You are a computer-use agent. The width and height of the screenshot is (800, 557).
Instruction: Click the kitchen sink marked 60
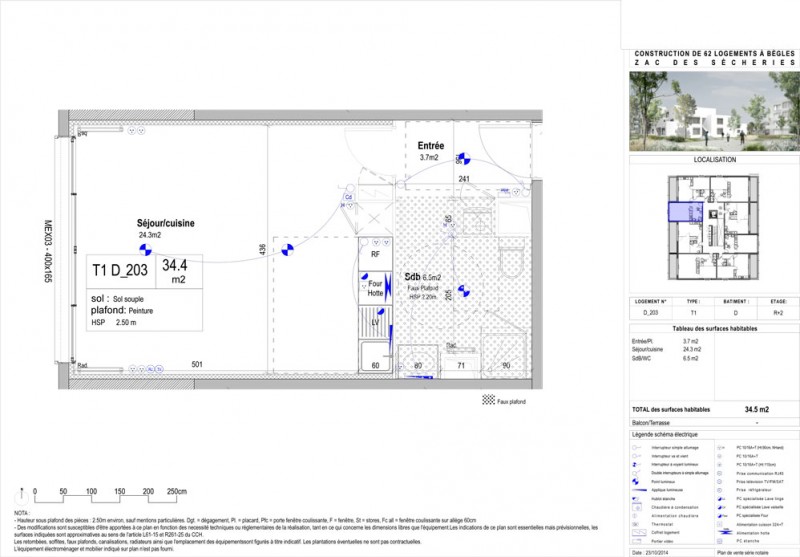tap(376, 357)
